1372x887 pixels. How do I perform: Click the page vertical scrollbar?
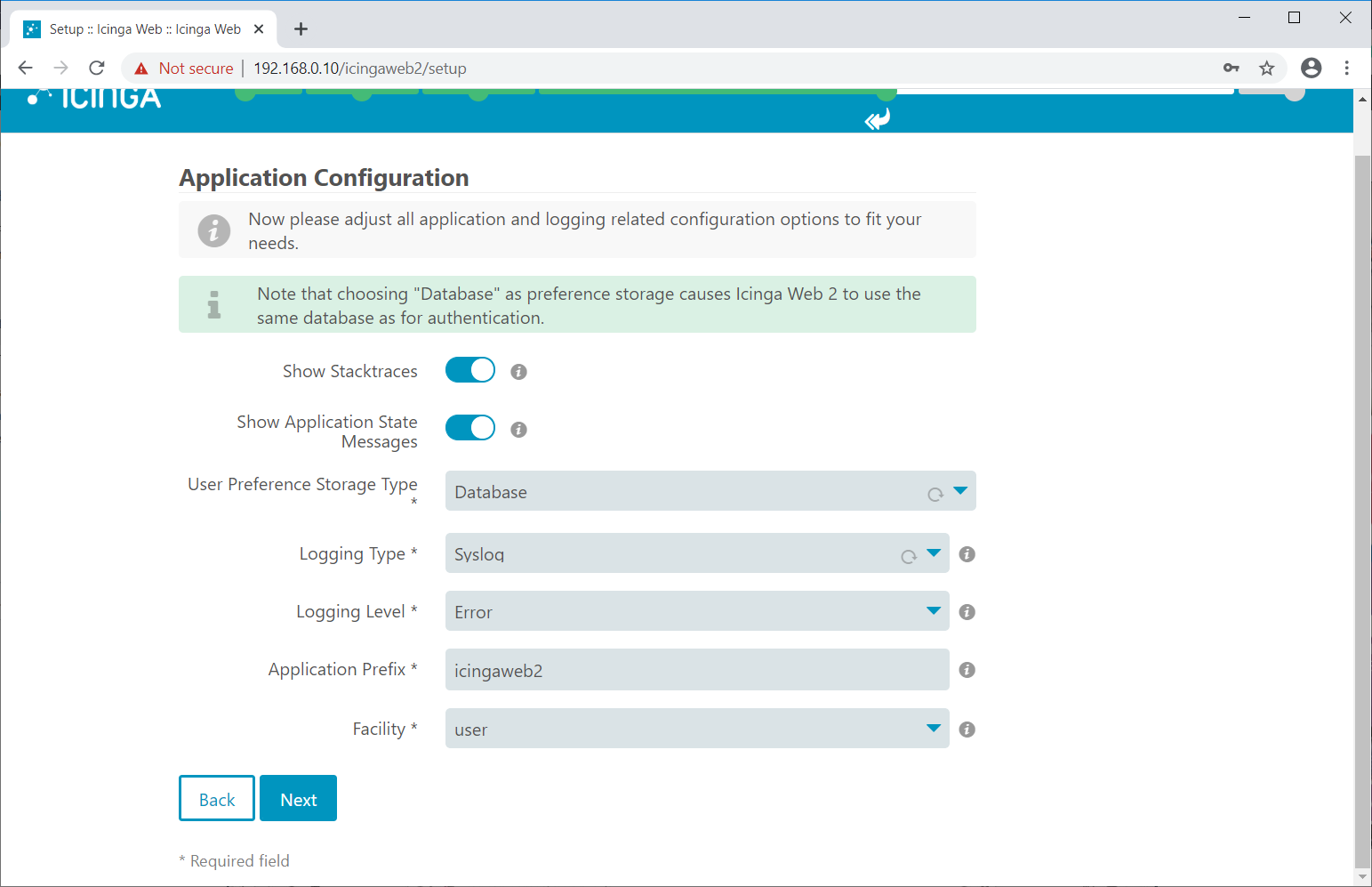tap(1362, 512)
